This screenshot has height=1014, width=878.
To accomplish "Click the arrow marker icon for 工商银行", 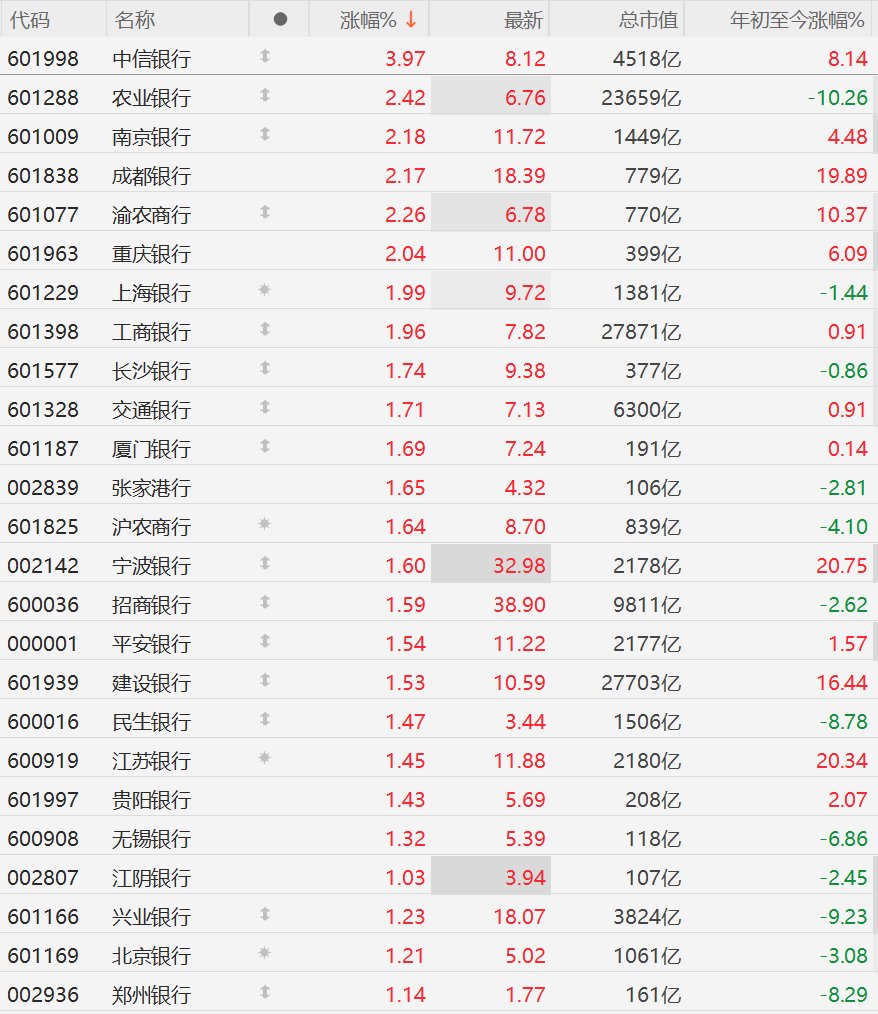I will [265, 329].
